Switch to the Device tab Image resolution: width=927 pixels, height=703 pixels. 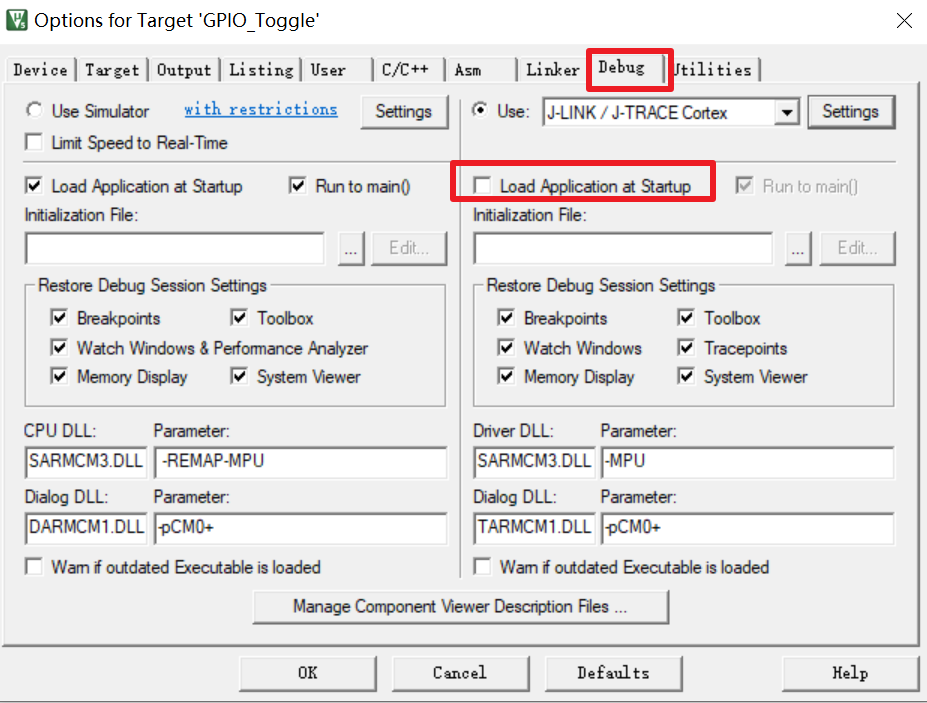point(40,70)
